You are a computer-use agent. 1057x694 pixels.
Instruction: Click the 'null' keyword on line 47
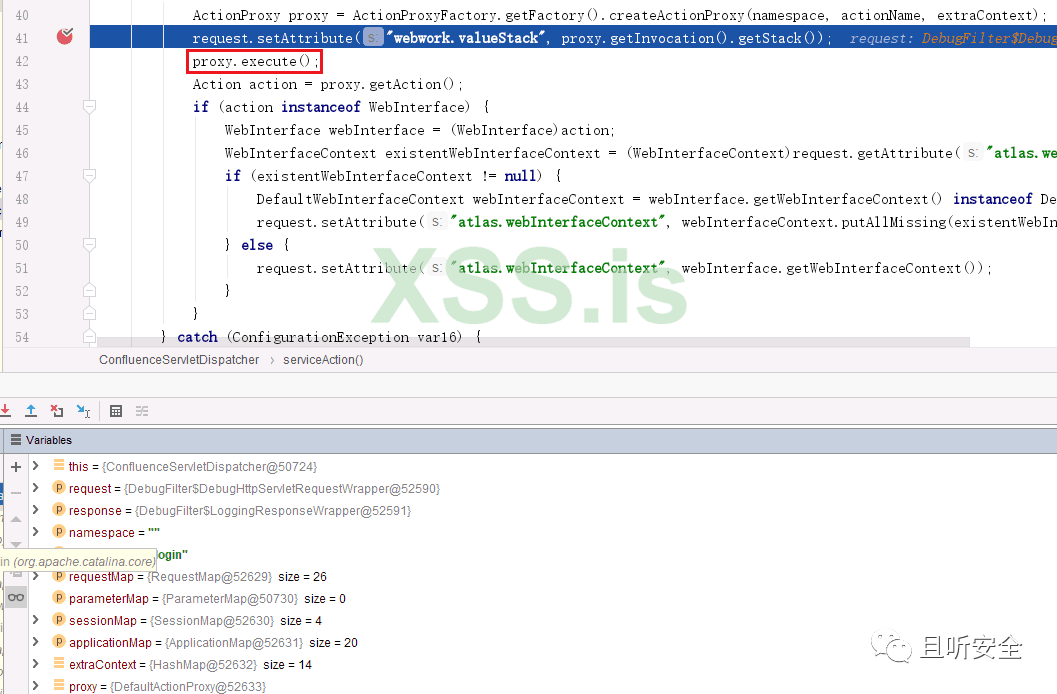click(520, 176)
